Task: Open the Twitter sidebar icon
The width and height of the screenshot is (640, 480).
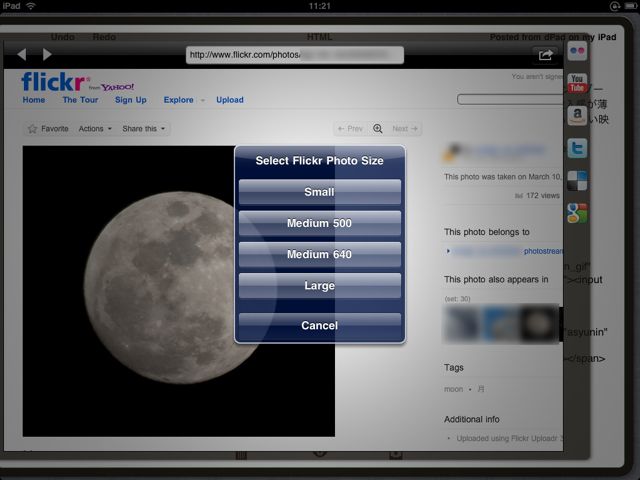Action: (x=577, y=148)
